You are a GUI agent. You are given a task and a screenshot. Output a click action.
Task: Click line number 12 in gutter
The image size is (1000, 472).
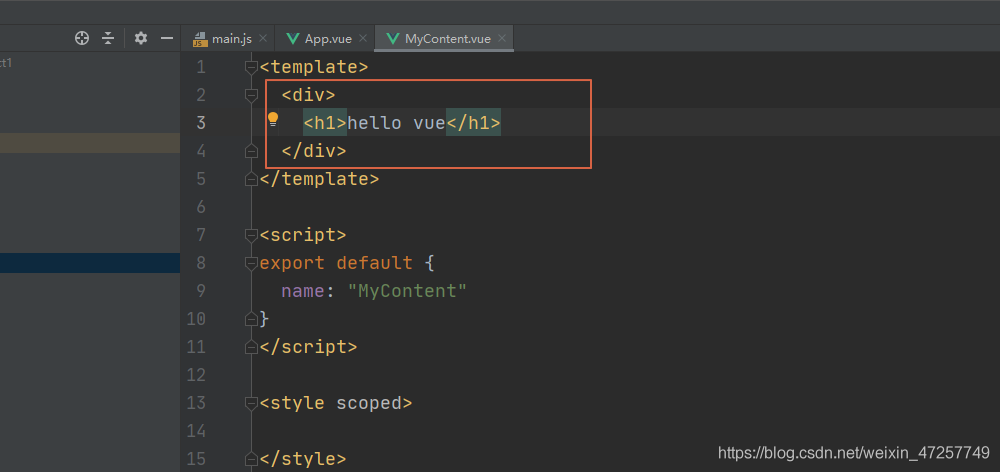[196, 375]
